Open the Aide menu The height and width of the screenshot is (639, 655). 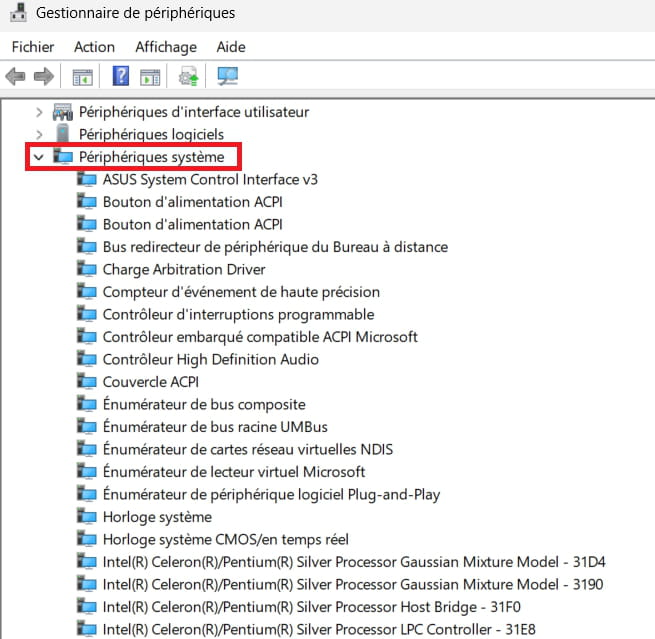pos(231,47)
